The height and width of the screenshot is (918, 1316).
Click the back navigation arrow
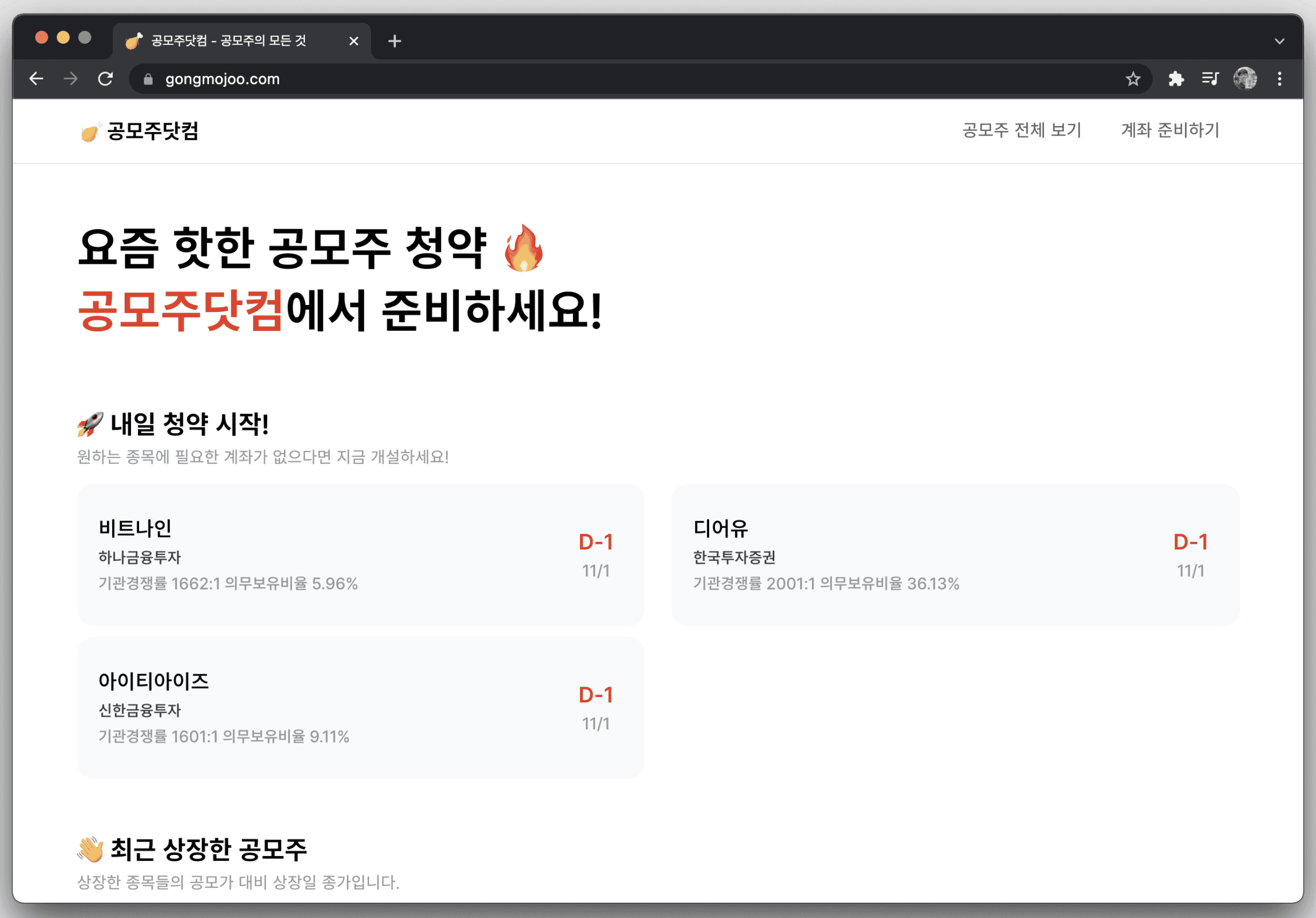tap(36, 78)
